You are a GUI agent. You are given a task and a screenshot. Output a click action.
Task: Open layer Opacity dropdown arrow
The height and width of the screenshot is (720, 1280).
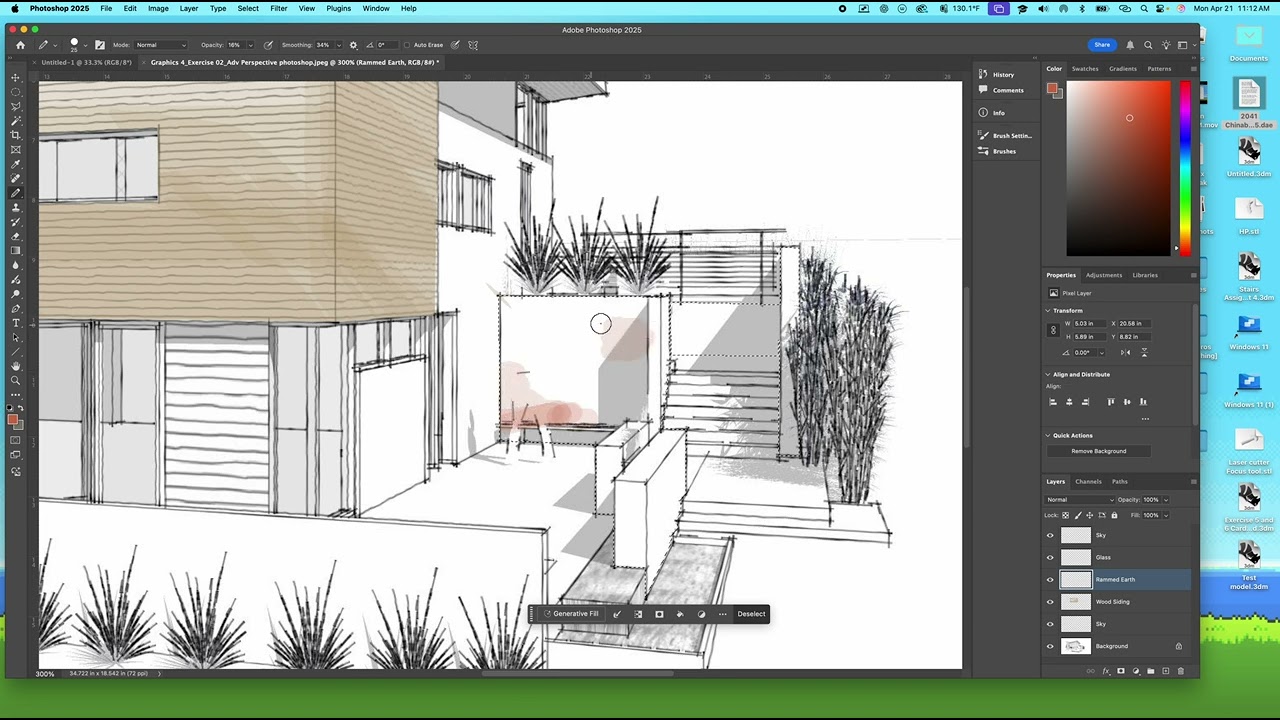[1165, 500]
